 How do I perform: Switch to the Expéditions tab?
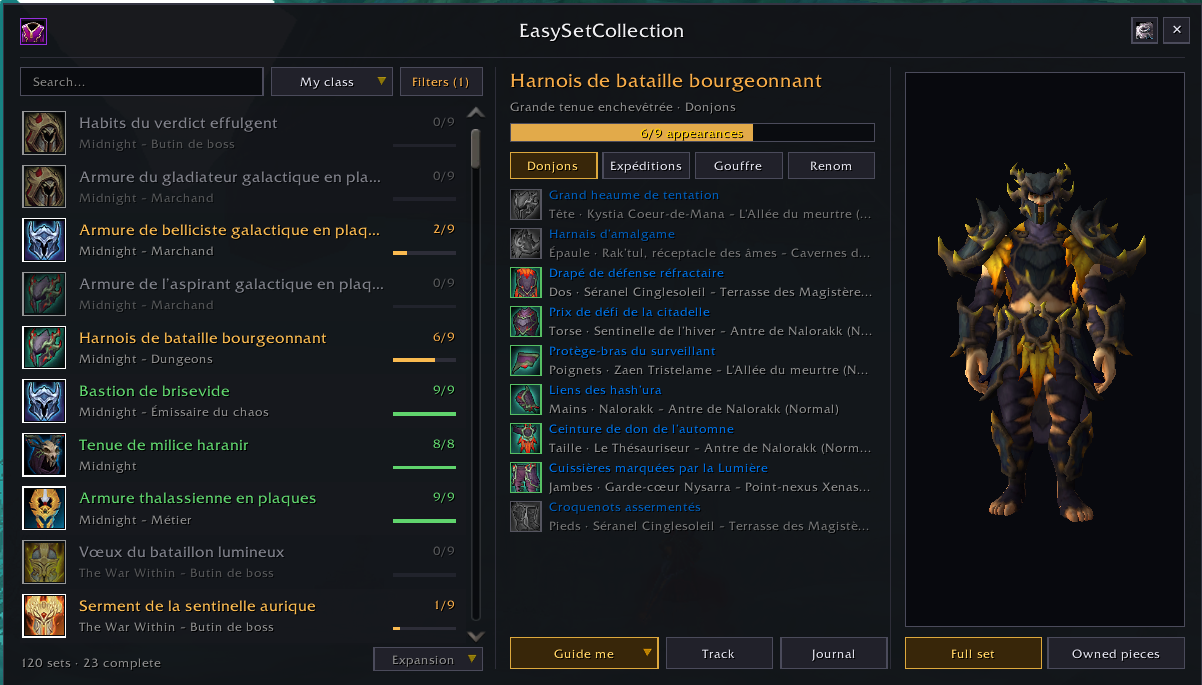pyautogui.click(x=646, y=166)
